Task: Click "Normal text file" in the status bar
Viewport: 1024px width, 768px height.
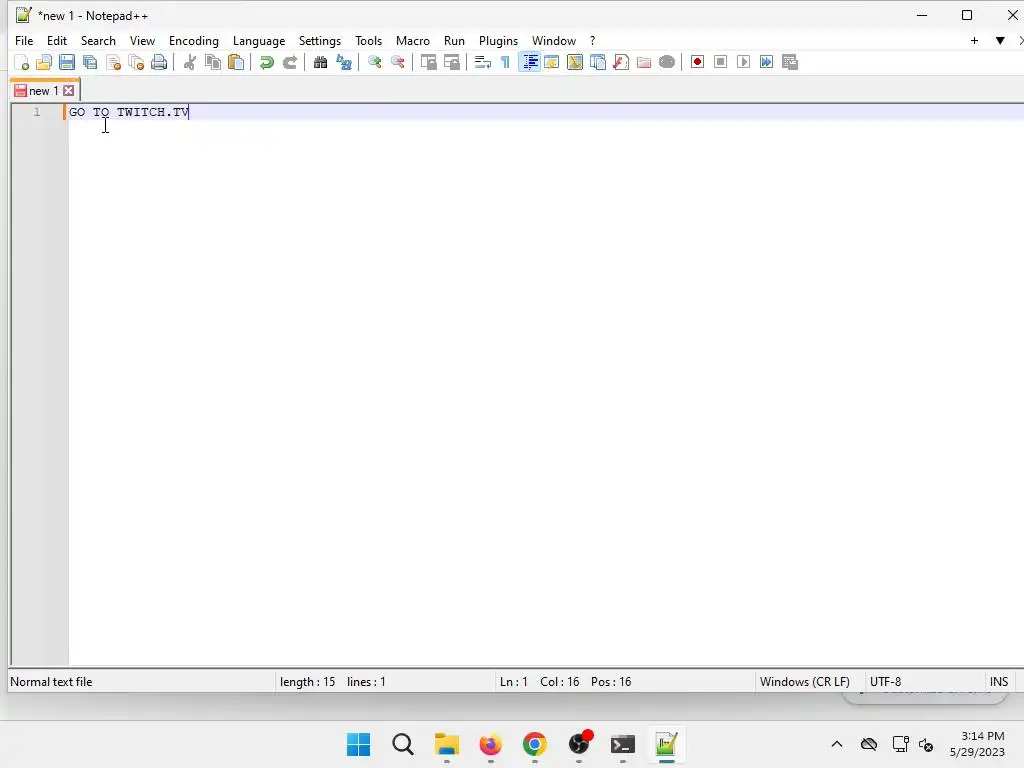Action: pyautogui.click(x=51, y=682)
